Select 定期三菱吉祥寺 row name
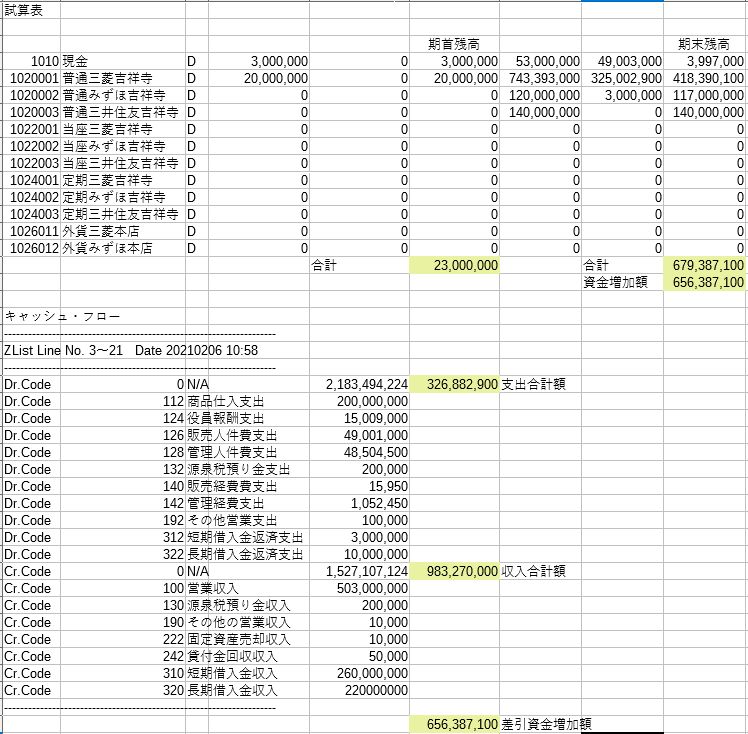The image size is (748, 734). point(107,180)
